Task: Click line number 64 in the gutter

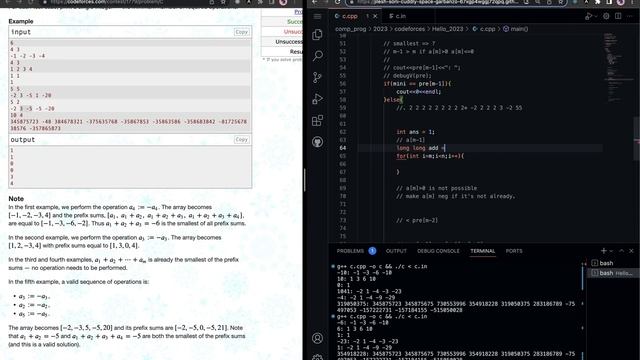Action: [342, 148]
